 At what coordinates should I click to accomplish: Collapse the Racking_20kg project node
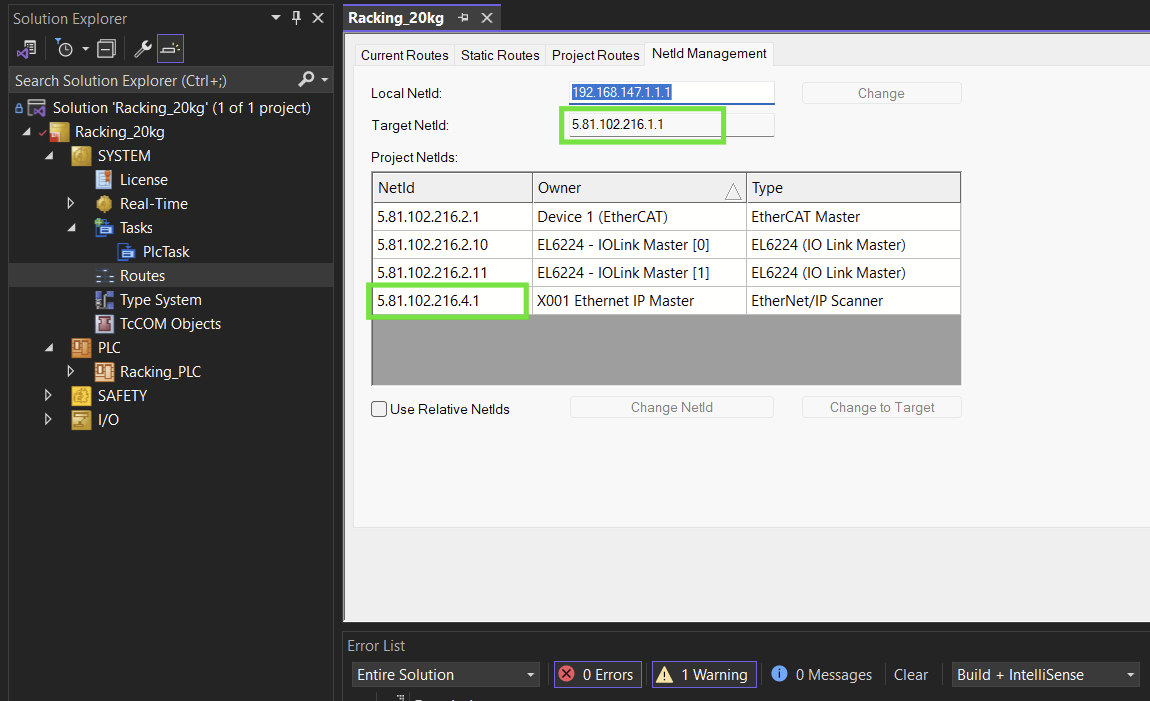click(x=27, y=132)
